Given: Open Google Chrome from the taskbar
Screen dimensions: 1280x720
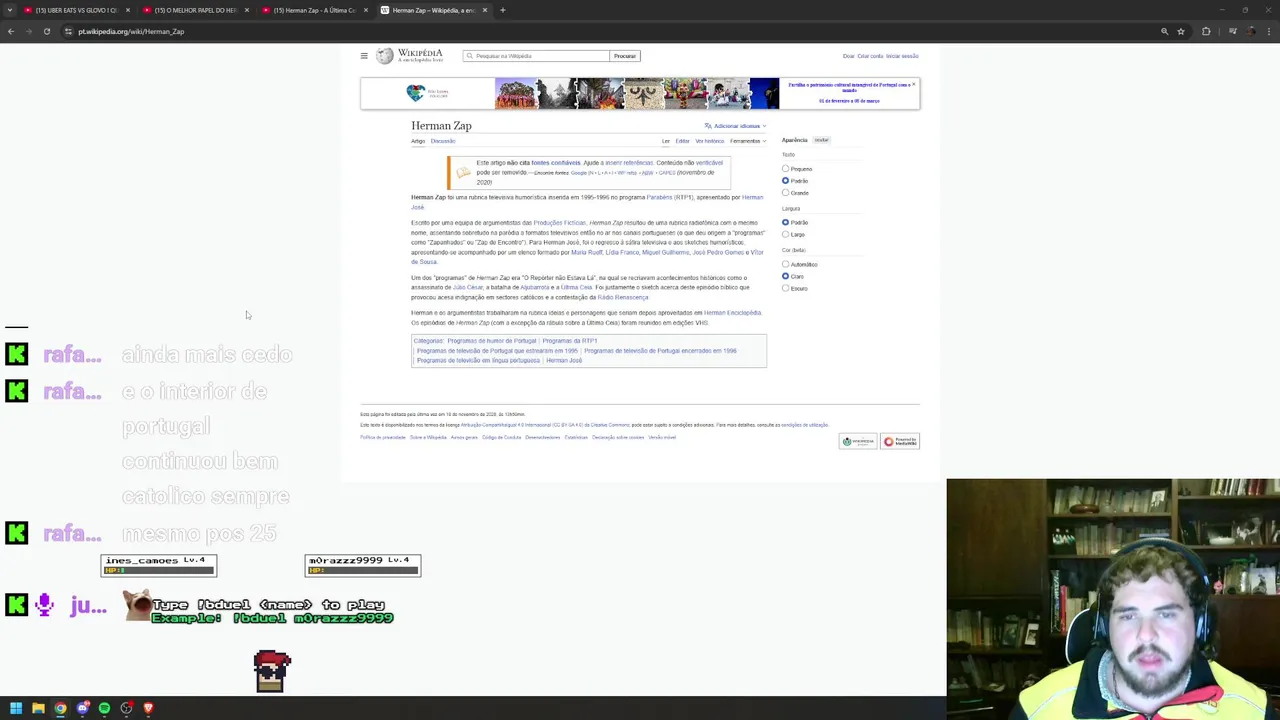Looking at the screenshot, I should [60, 708].
